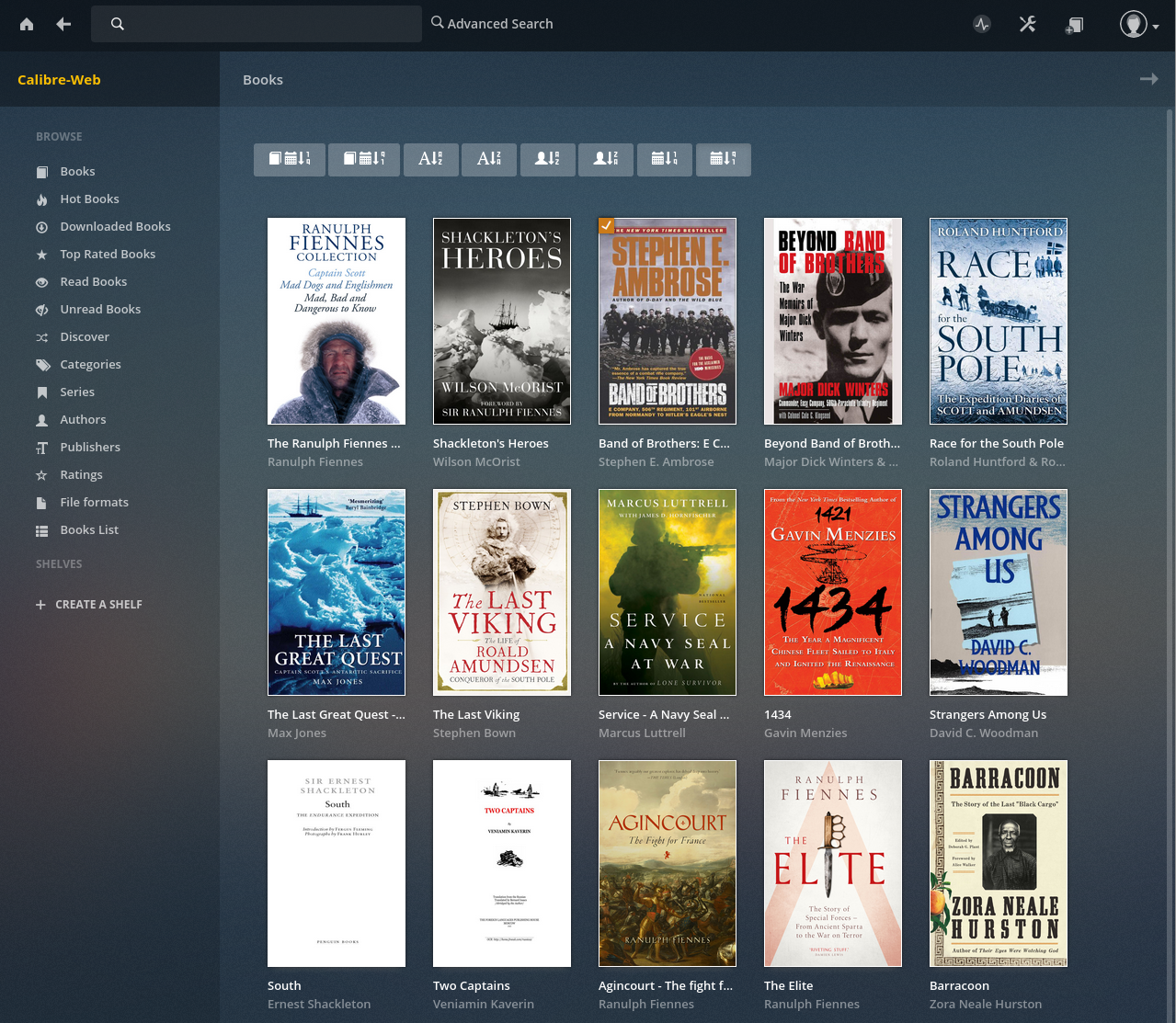View author Marcus Luttrell
The image size is (1176, 1023).
tap(642, 733)
